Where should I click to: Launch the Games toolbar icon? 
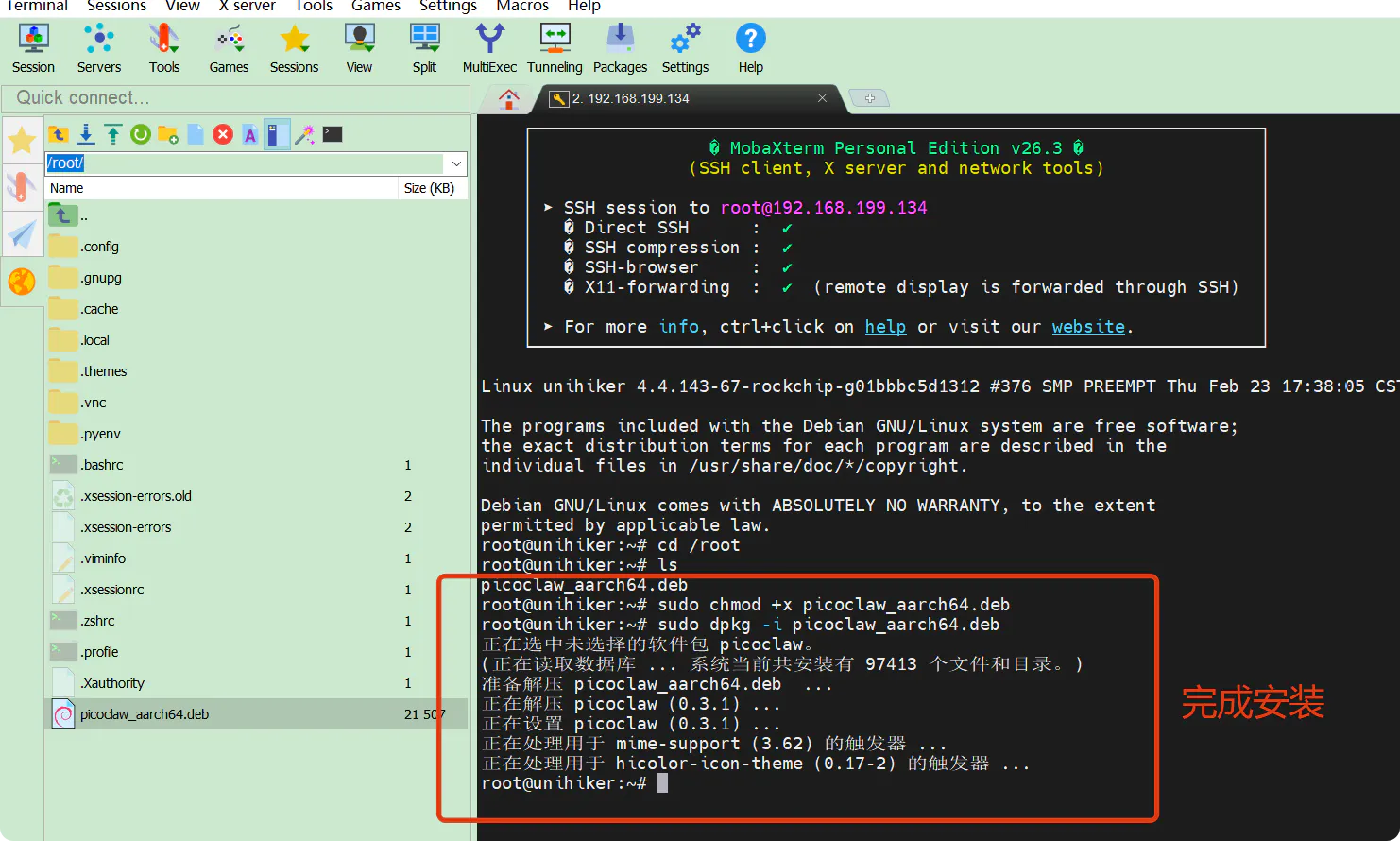point(229,48)
